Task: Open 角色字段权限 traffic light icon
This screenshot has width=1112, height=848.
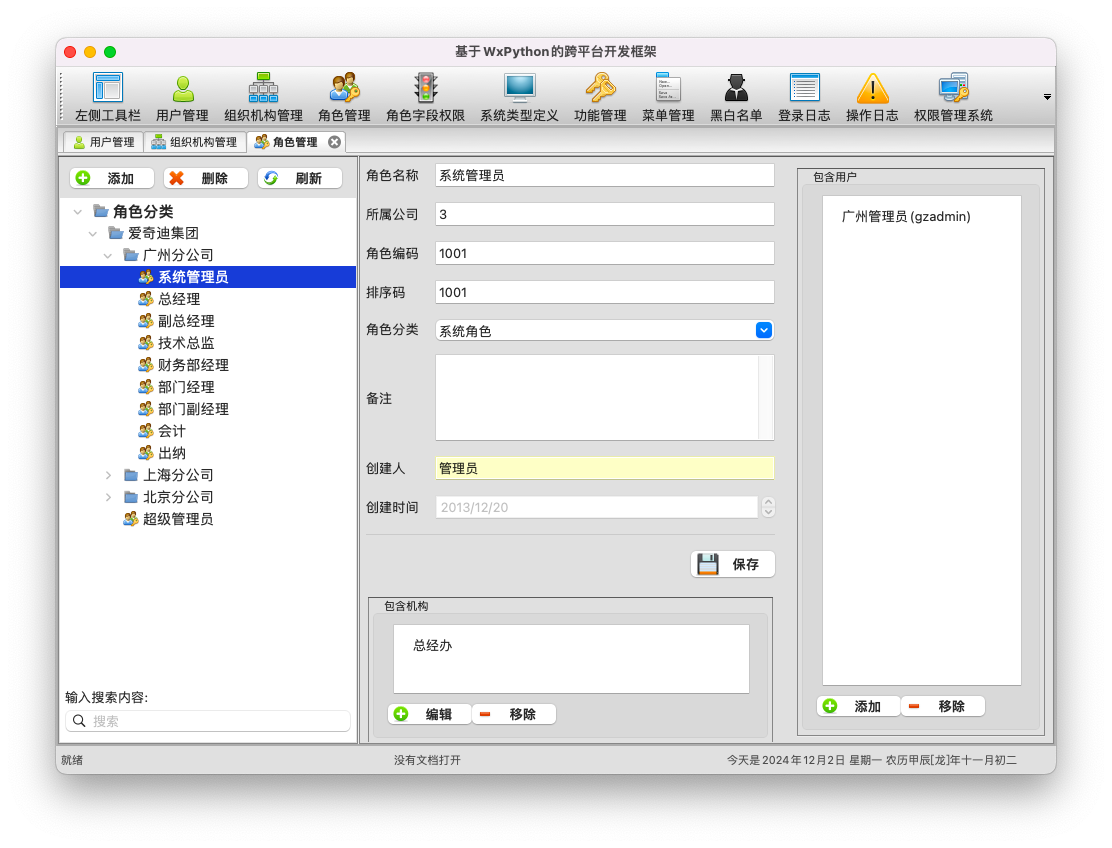Action: tap(425, 90)
